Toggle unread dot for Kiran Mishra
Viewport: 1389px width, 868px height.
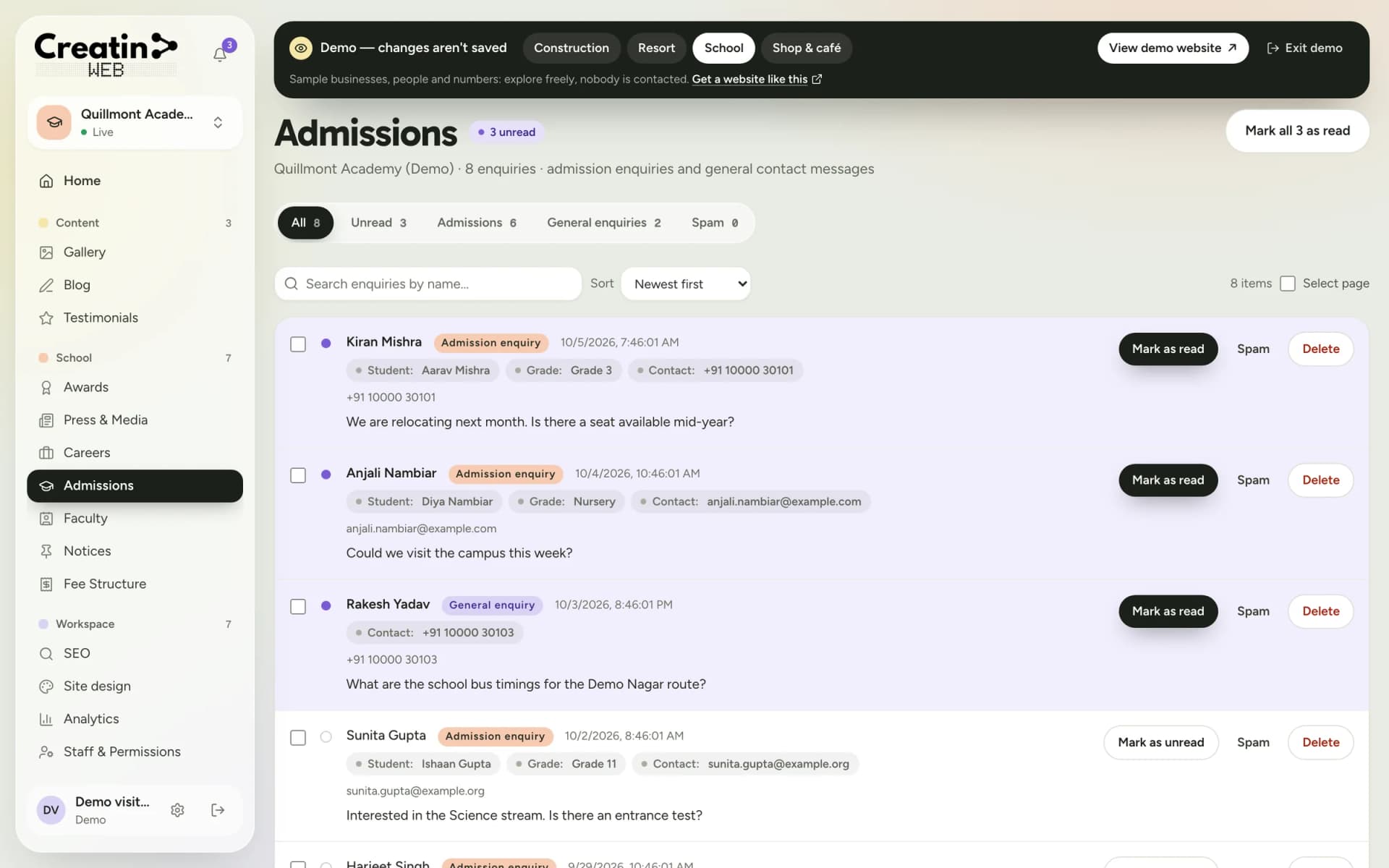point(326,344)
